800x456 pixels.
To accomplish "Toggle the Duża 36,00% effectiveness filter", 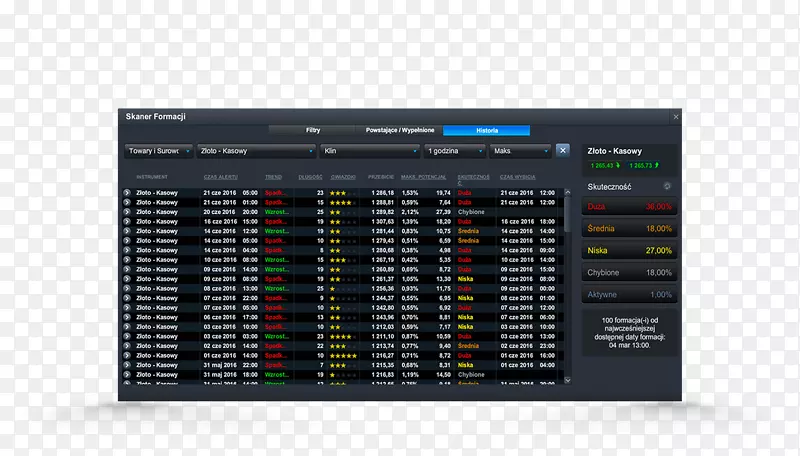I will 629,206.
